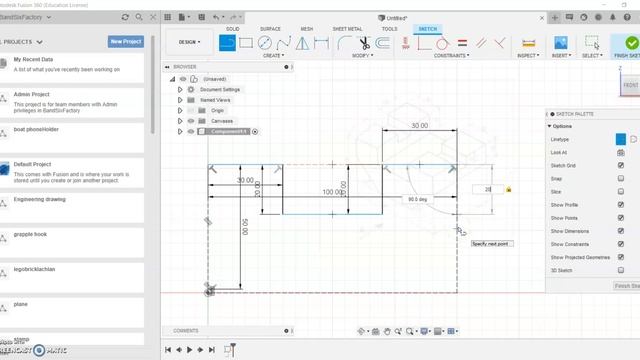Expand the Named Views tree node
This screenshot has width=640, height=360.
click(180, 100)
